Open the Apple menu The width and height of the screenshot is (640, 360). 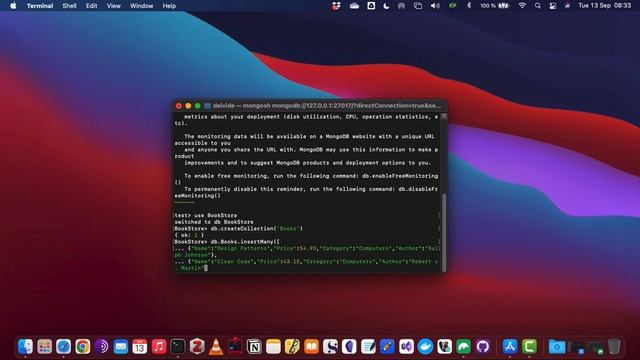tap(13, 6)
